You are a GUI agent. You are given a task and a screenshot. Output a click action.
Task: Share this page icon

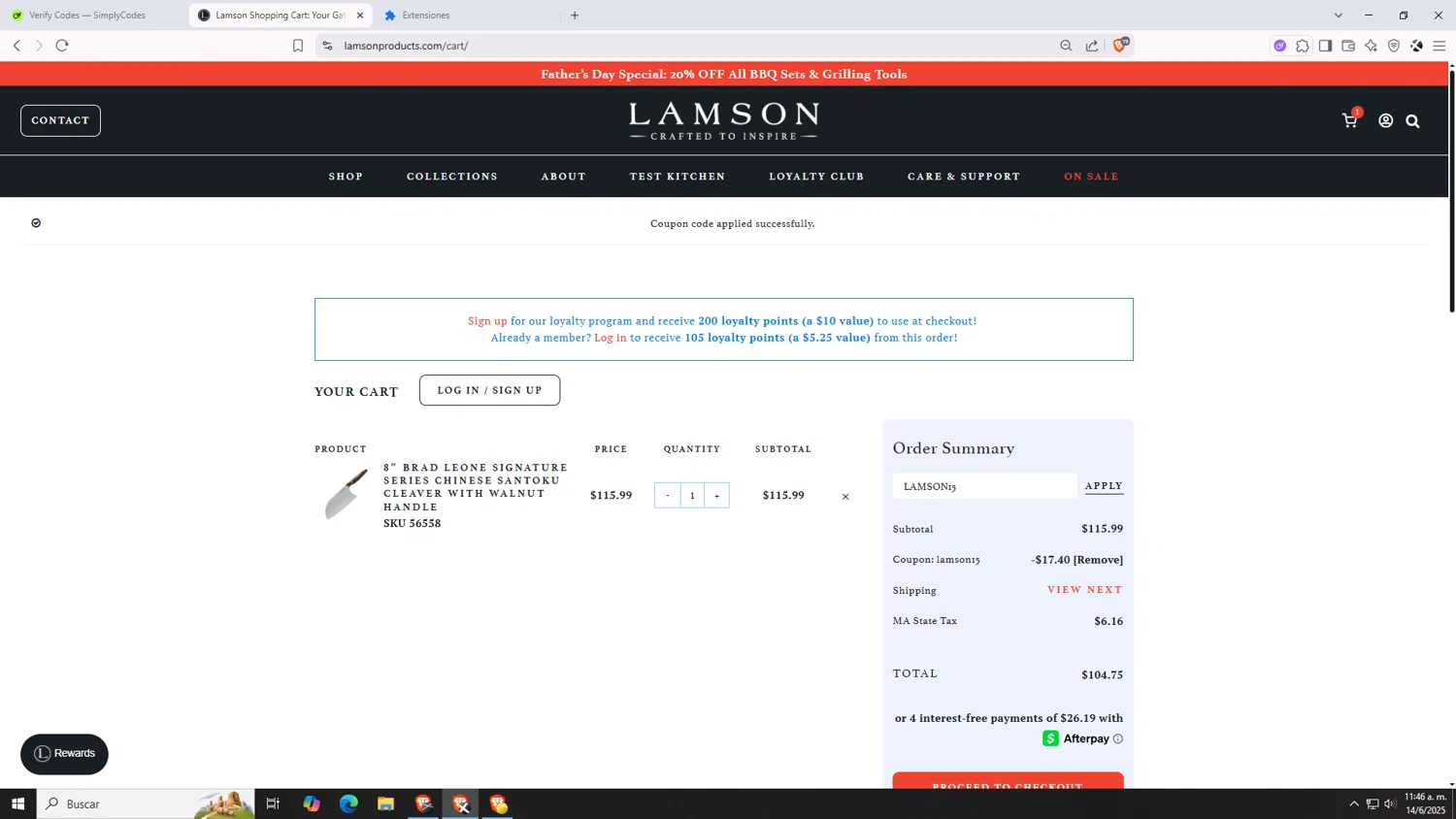[x=1092, y=46]
